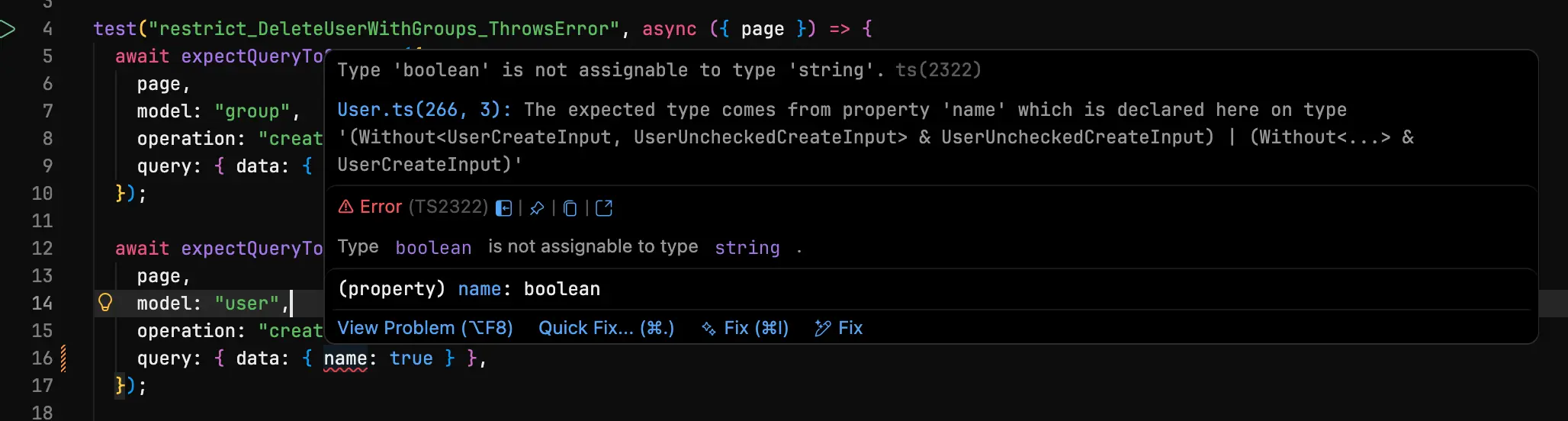Screen dimensions: 1568x421
Task: Click the underlined 'name' property on line 16
Action: pos(345,358)
